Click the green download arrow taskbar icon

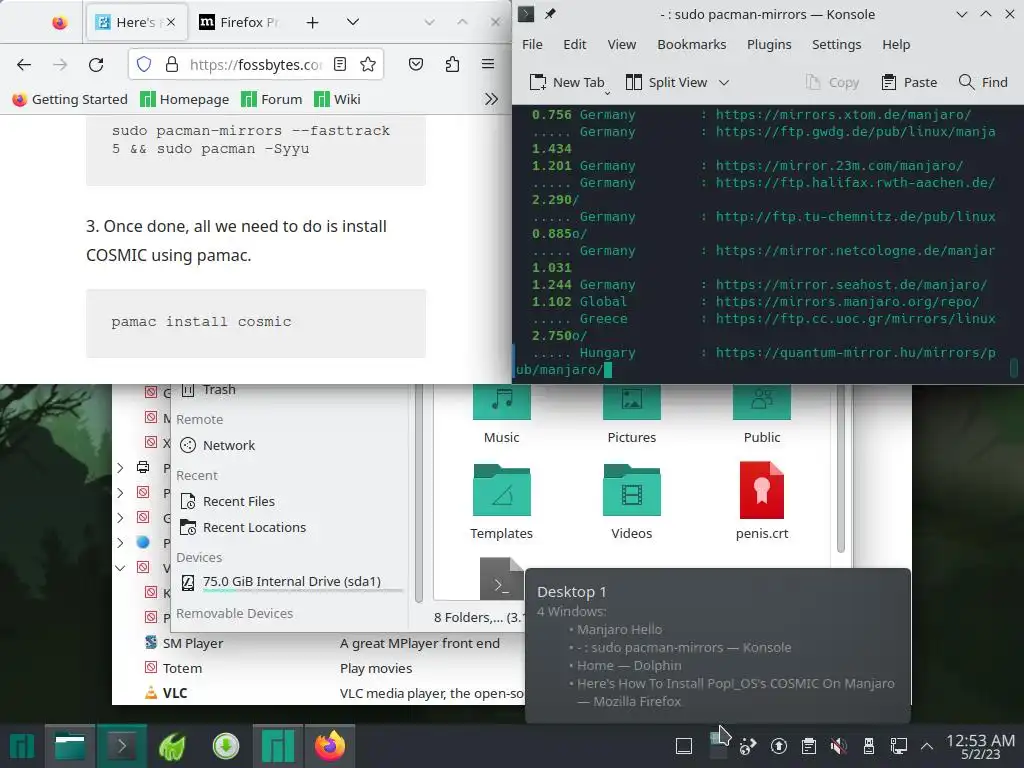click(x=226, y=746)
